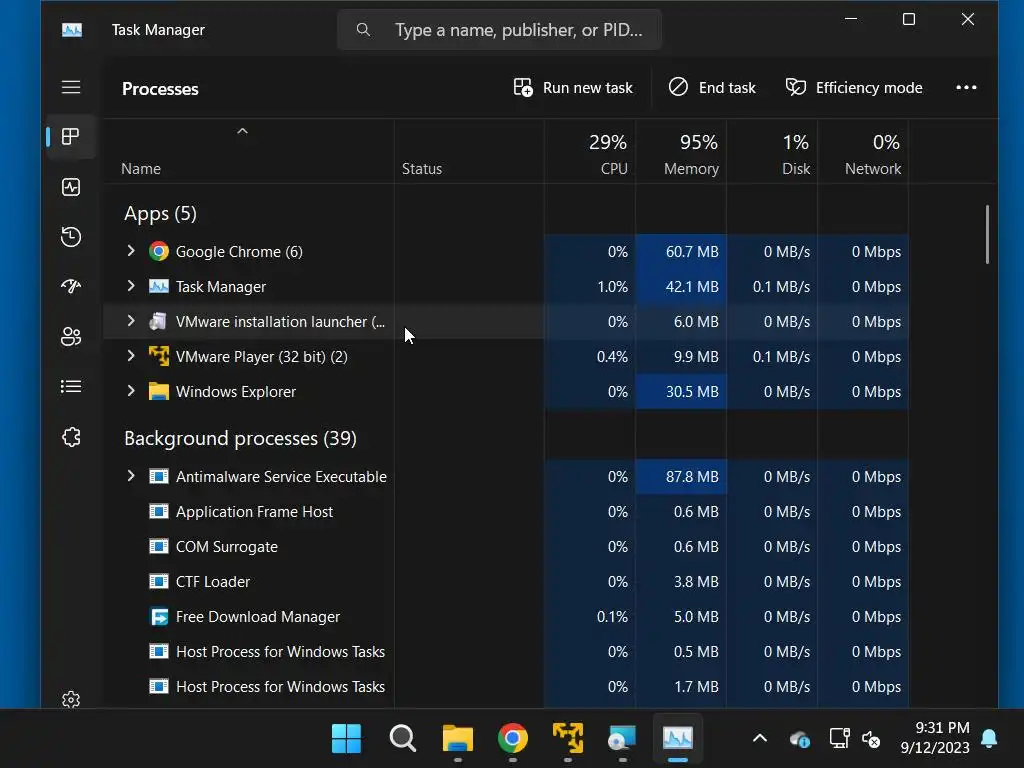The height and width of the screenshot is (768, 1024).
Task: Show hidden system tray icons
Action: [760, 739]
